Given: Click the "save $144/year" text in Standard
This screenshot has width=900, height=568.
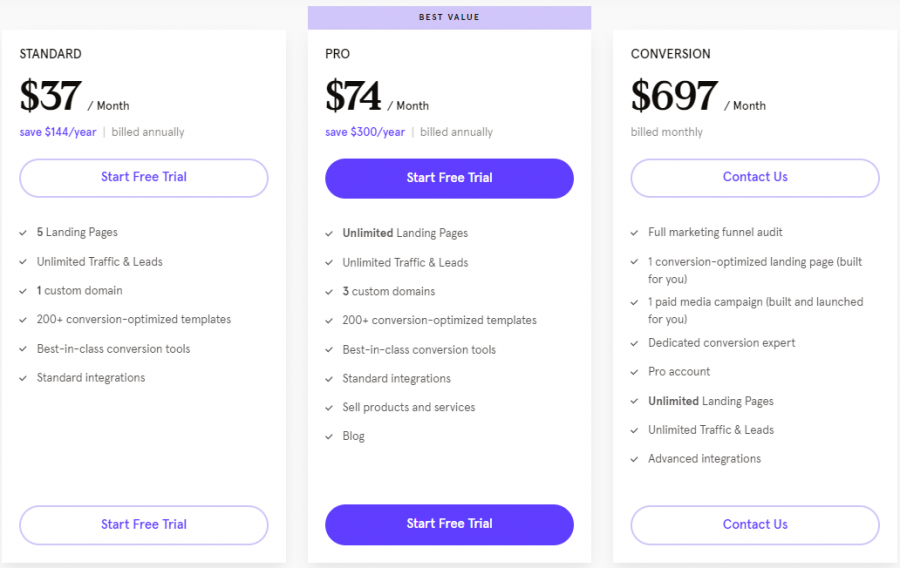Looking at the screenshot, I should pos(58,132).
